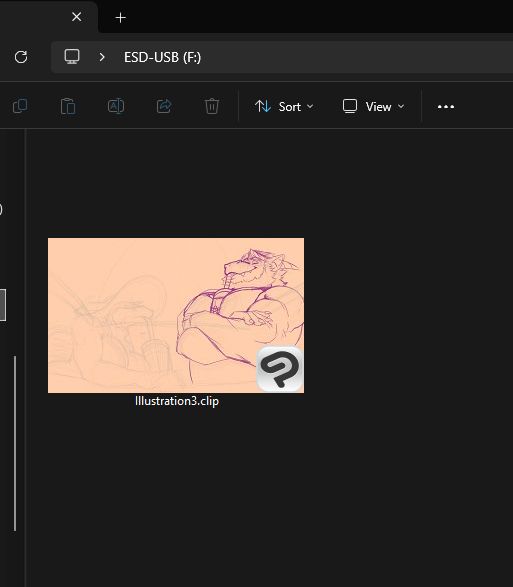Click the Illustration3.clip file name label
The width and height of the screenshot is (513, 587).
coord(177,401)
